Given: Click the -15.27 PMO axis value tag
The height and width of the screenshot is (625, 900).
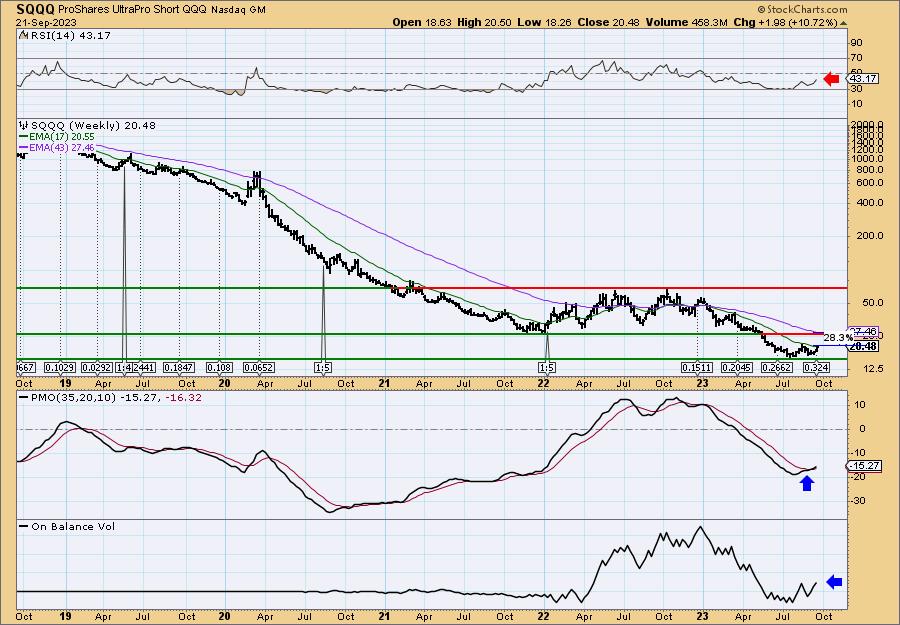Looking at the screenshot, I should [864, 466].
